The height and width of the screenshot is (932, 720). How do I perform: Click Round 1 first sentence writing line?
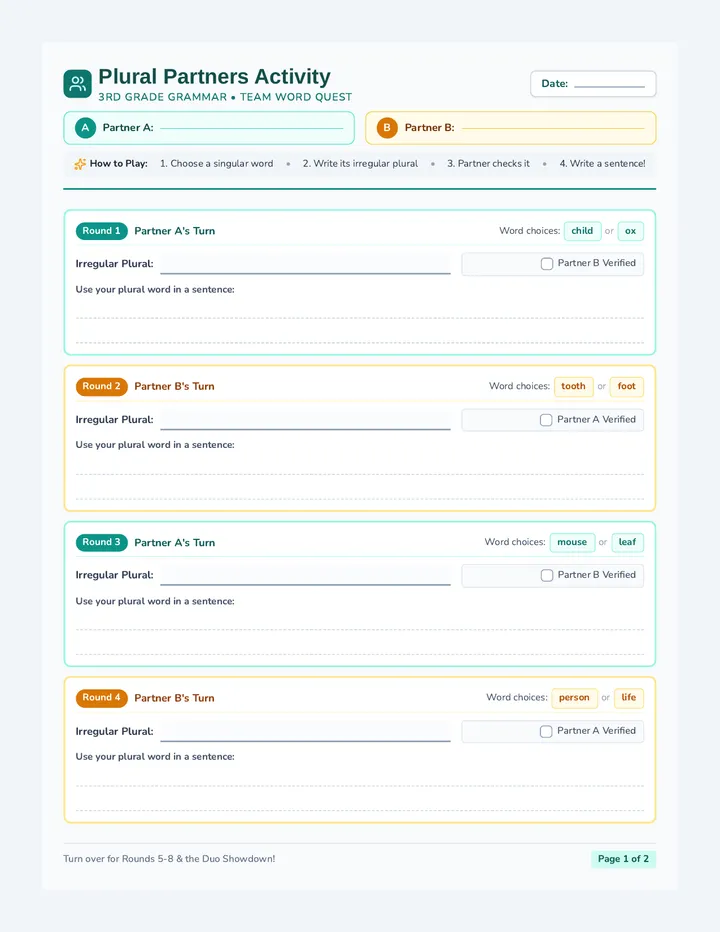tap(360, 318)
